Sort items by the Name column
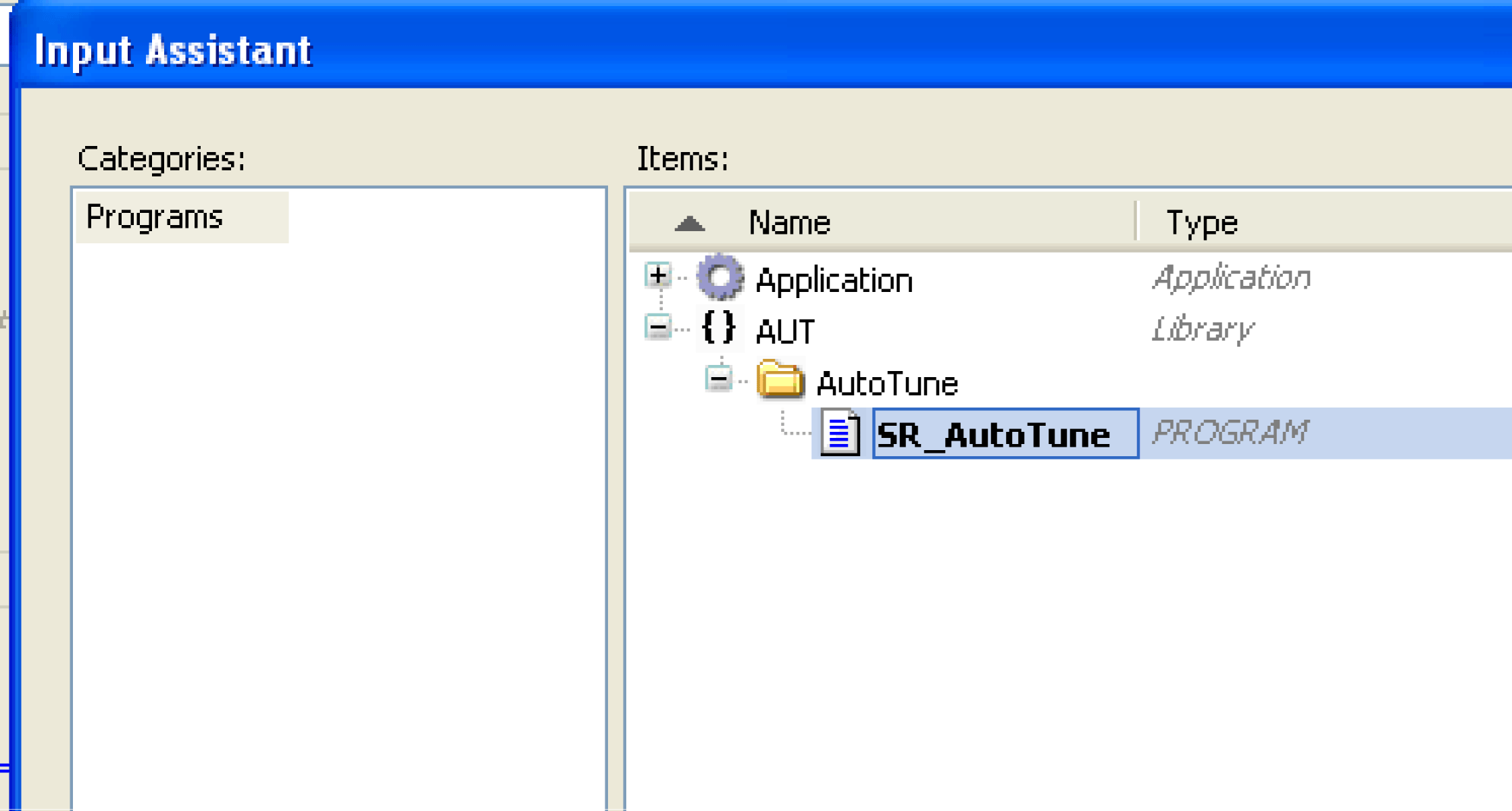Screen dimensions: 1512x811 (x=789, y=223)
